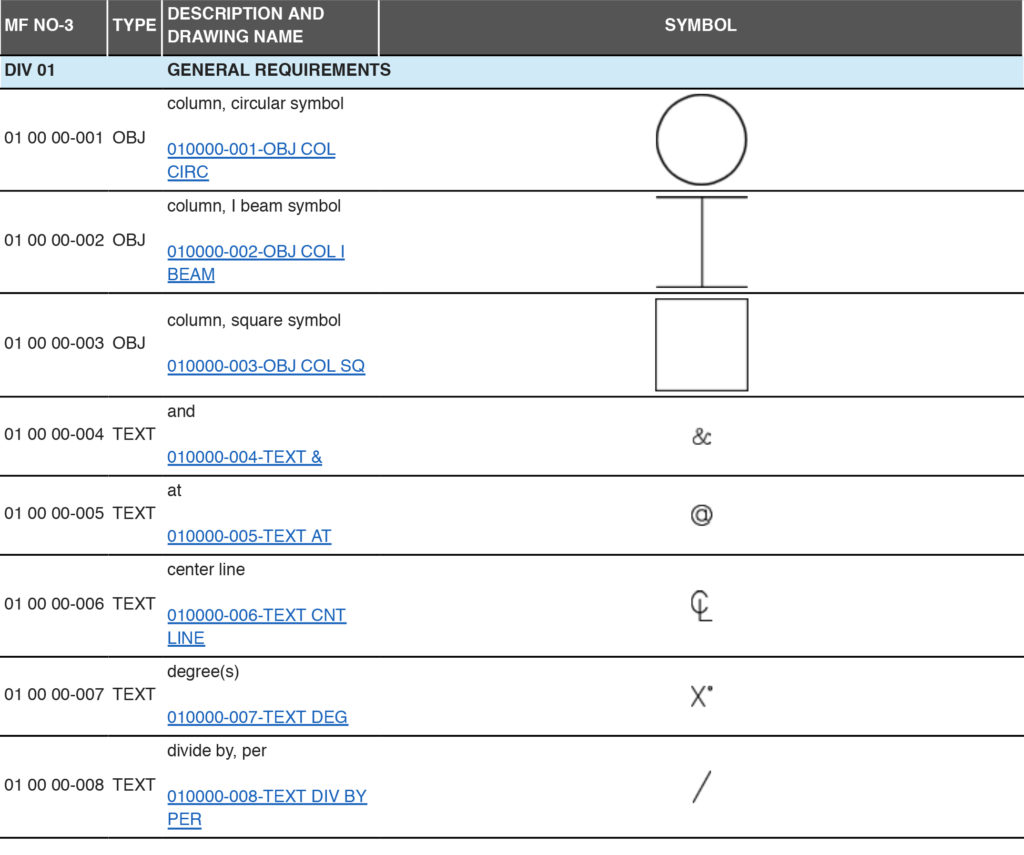This screenshot has height=855, width=1024.
Task: Click the DIV 01 GENERAL REQUIREMENTS section row
Action: (x=280, y=70)
